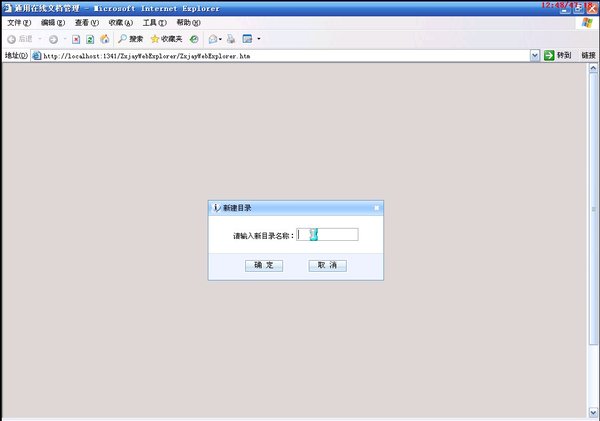Open the Forward history dropdown arrow
600x421 pixels.
[65, 39]
